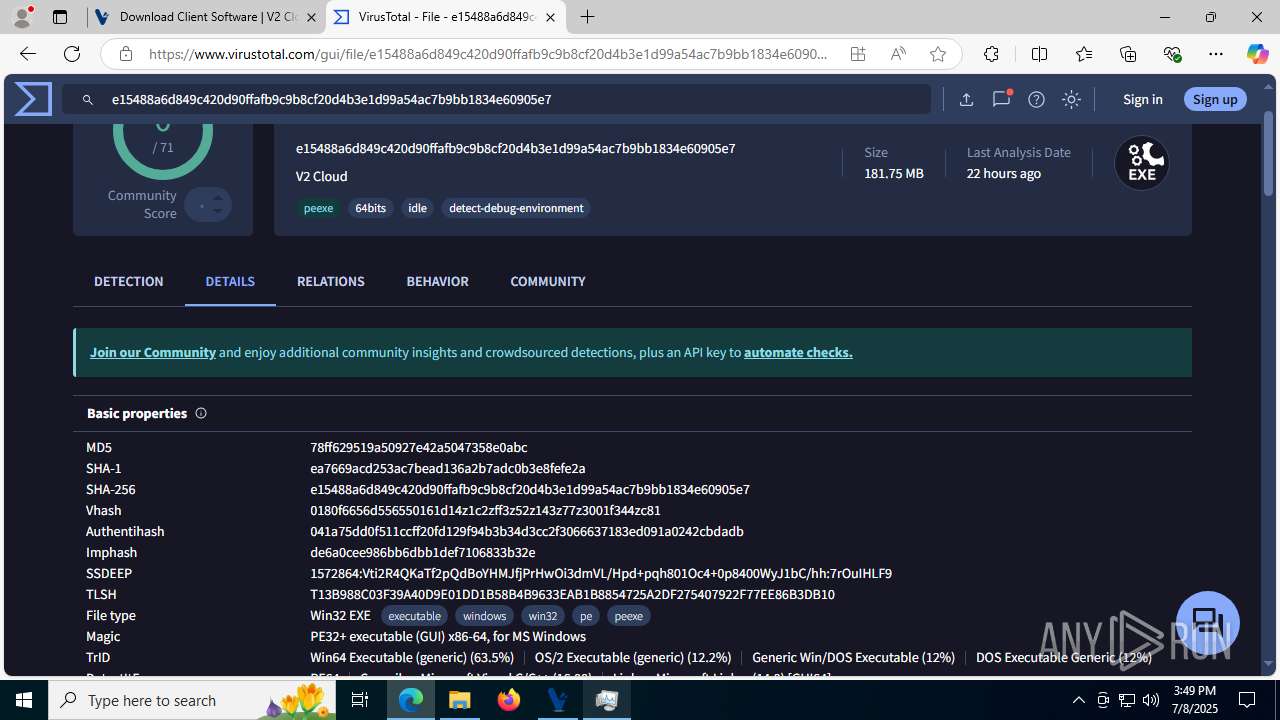This screenshot has width=1280, height=720.
Task: View site information lock icon
Action: (125, 54)
